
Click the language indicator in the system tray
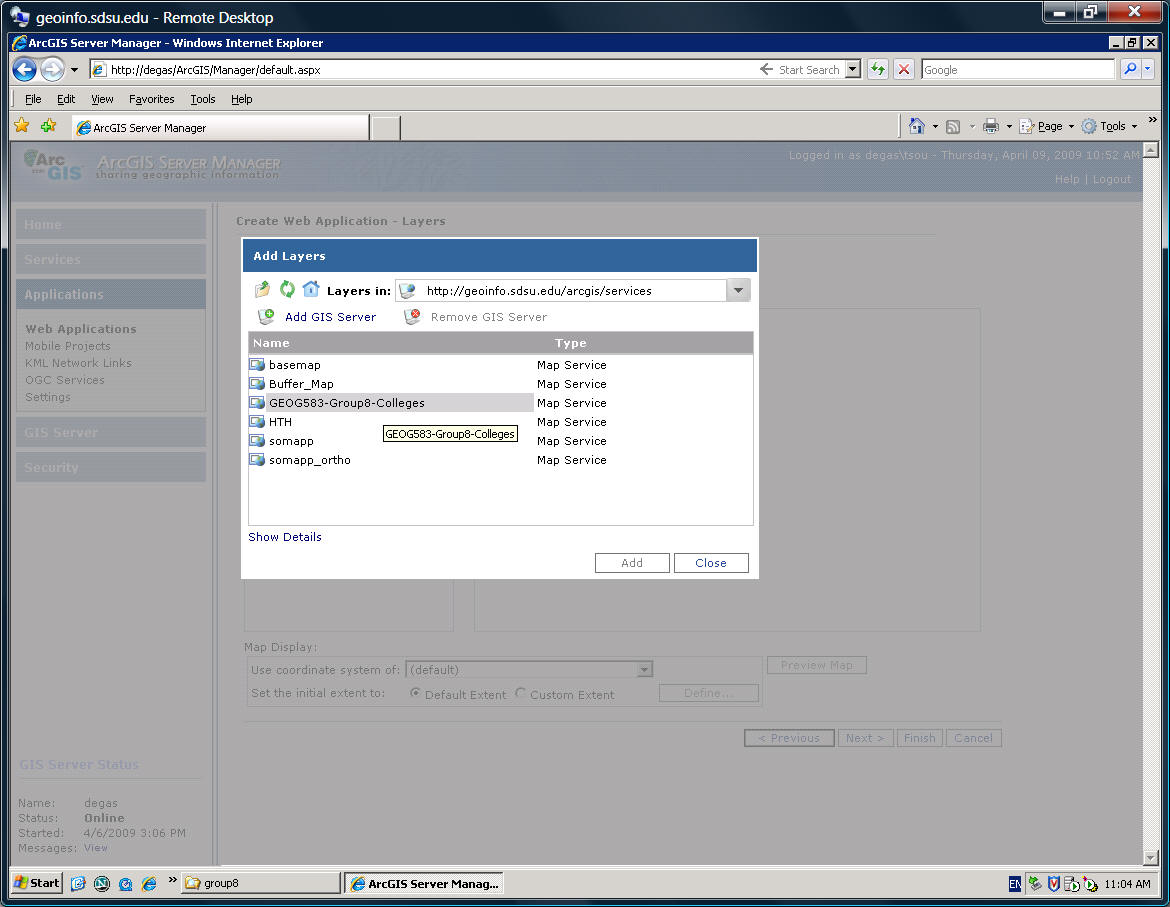click(1015, 884)
